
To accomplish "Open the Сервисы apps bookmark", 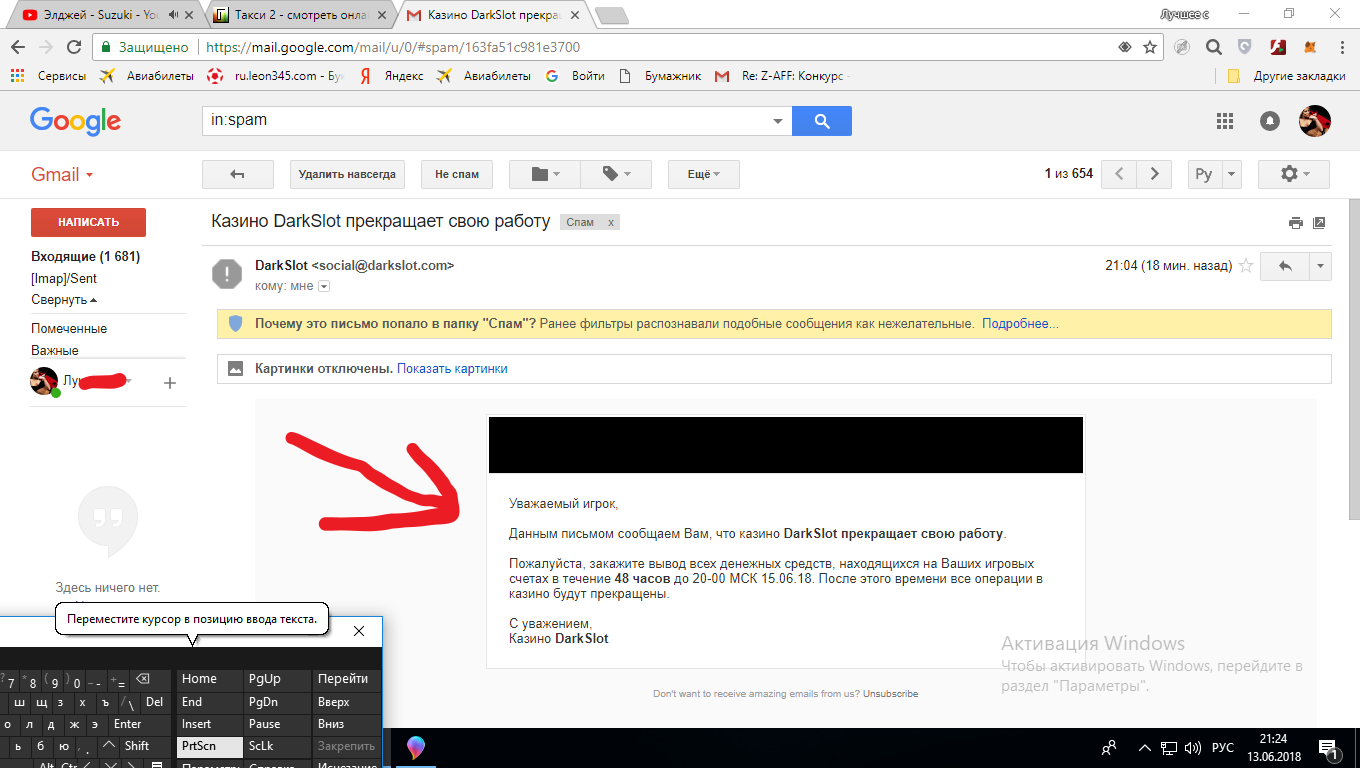I will [48, 76].
